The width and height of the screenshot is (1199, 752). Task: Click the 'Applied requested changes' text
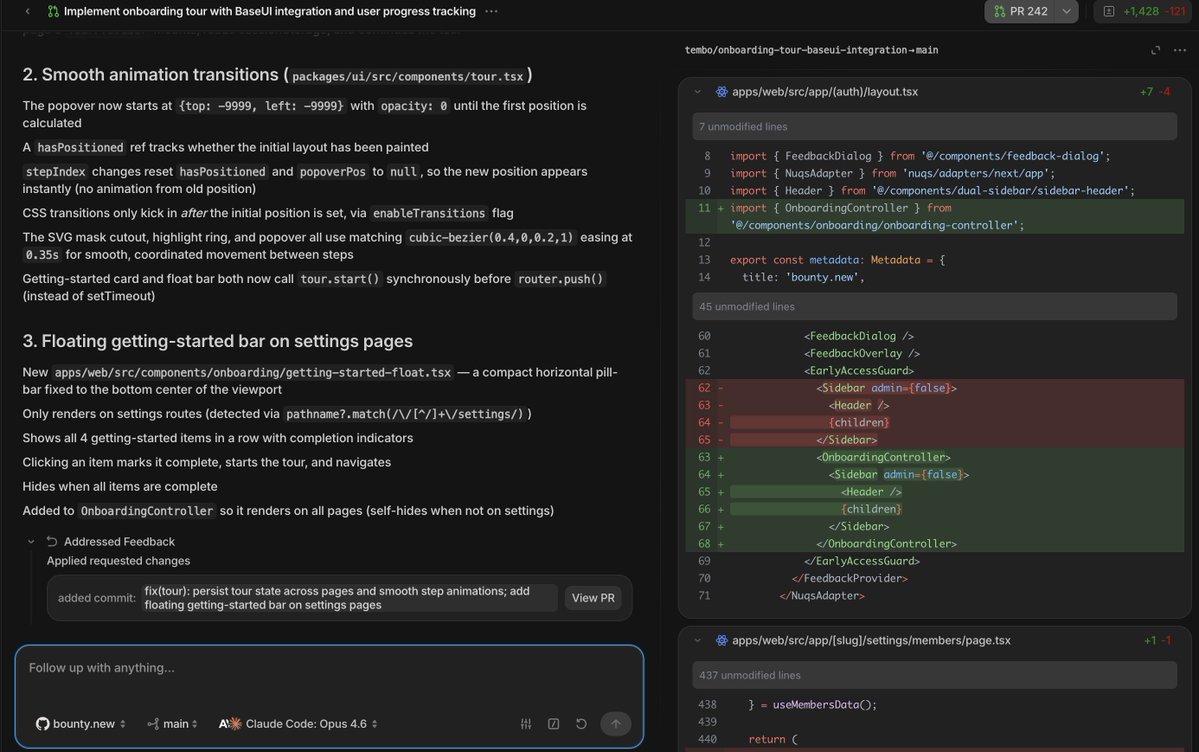pos(118,561)
